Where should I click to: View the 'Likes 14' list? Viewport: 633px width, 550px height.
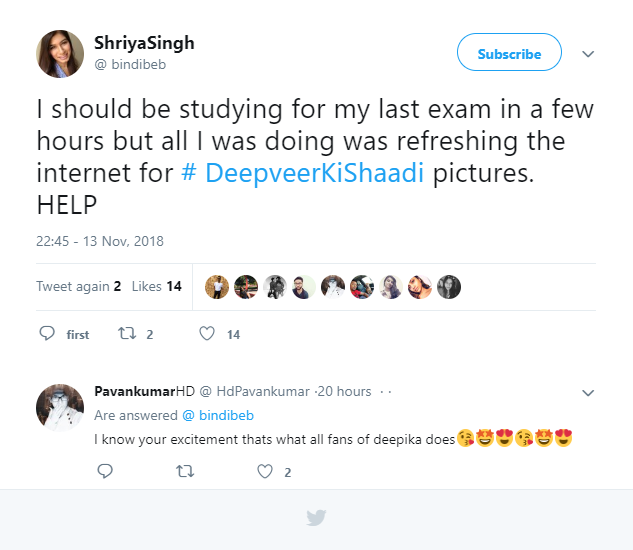157,286
